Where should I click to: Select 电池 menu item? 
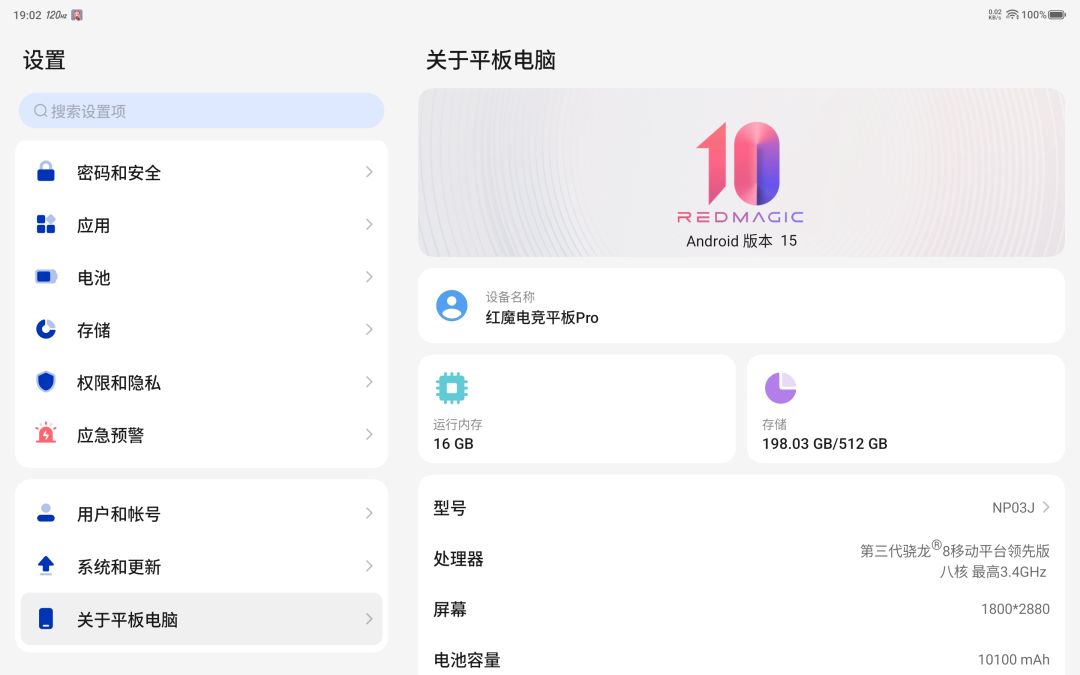click(201, 277)
